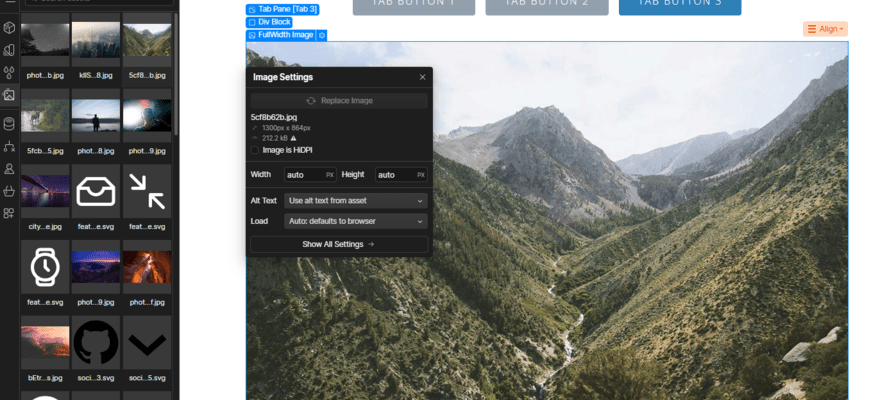Open the Style selectors droplets panel
This screenshot has width=880, height=400.
coord(8,72)
